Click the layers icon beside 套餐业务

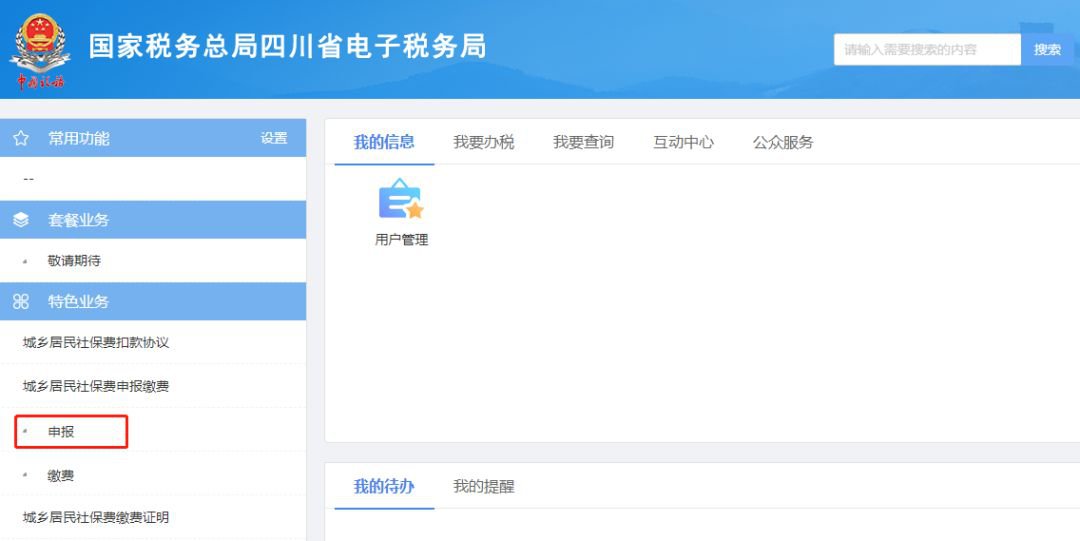[x=21, y=220]
